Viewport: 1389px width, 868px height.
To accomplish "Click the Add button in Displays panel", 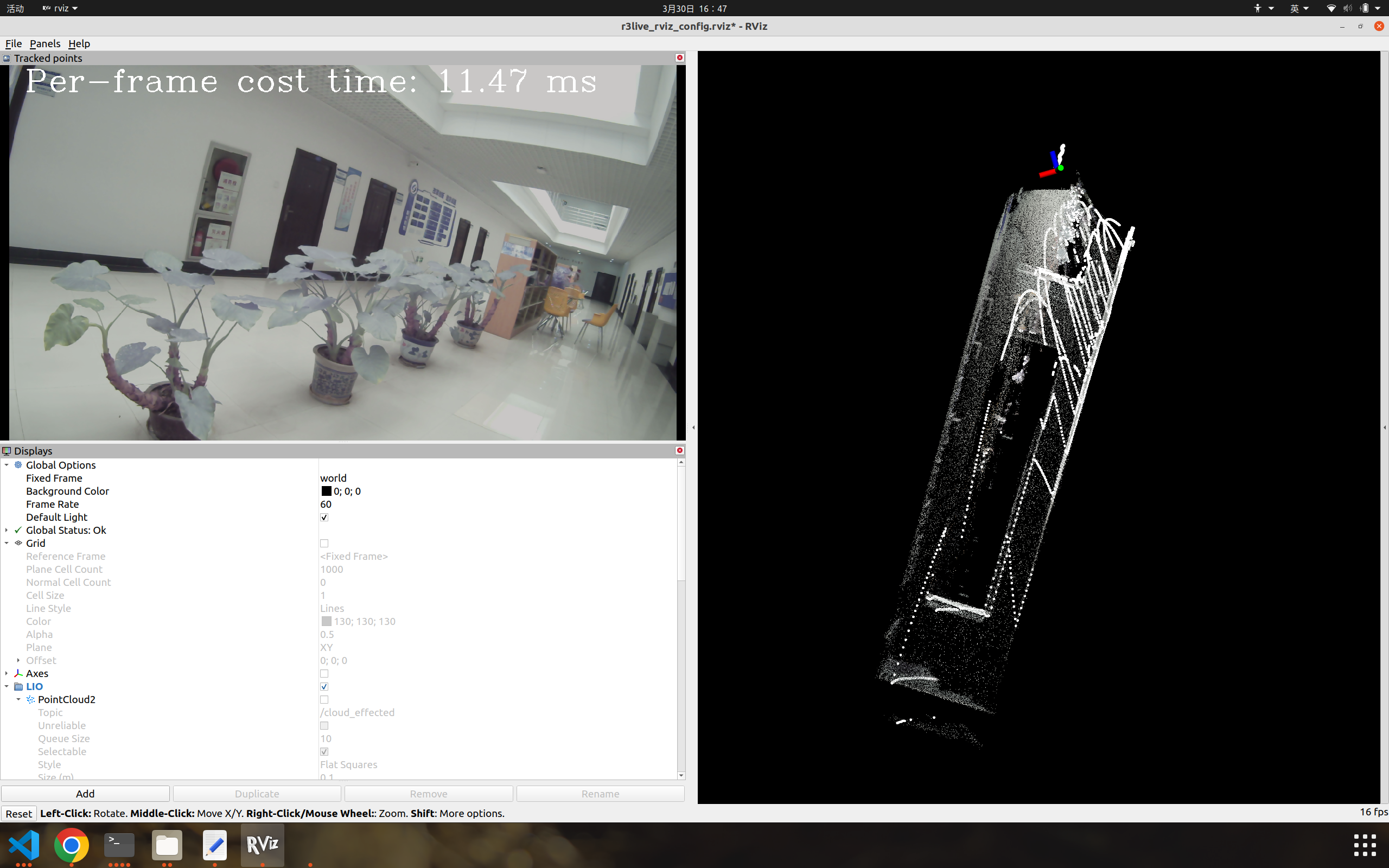I will (86, 793).
